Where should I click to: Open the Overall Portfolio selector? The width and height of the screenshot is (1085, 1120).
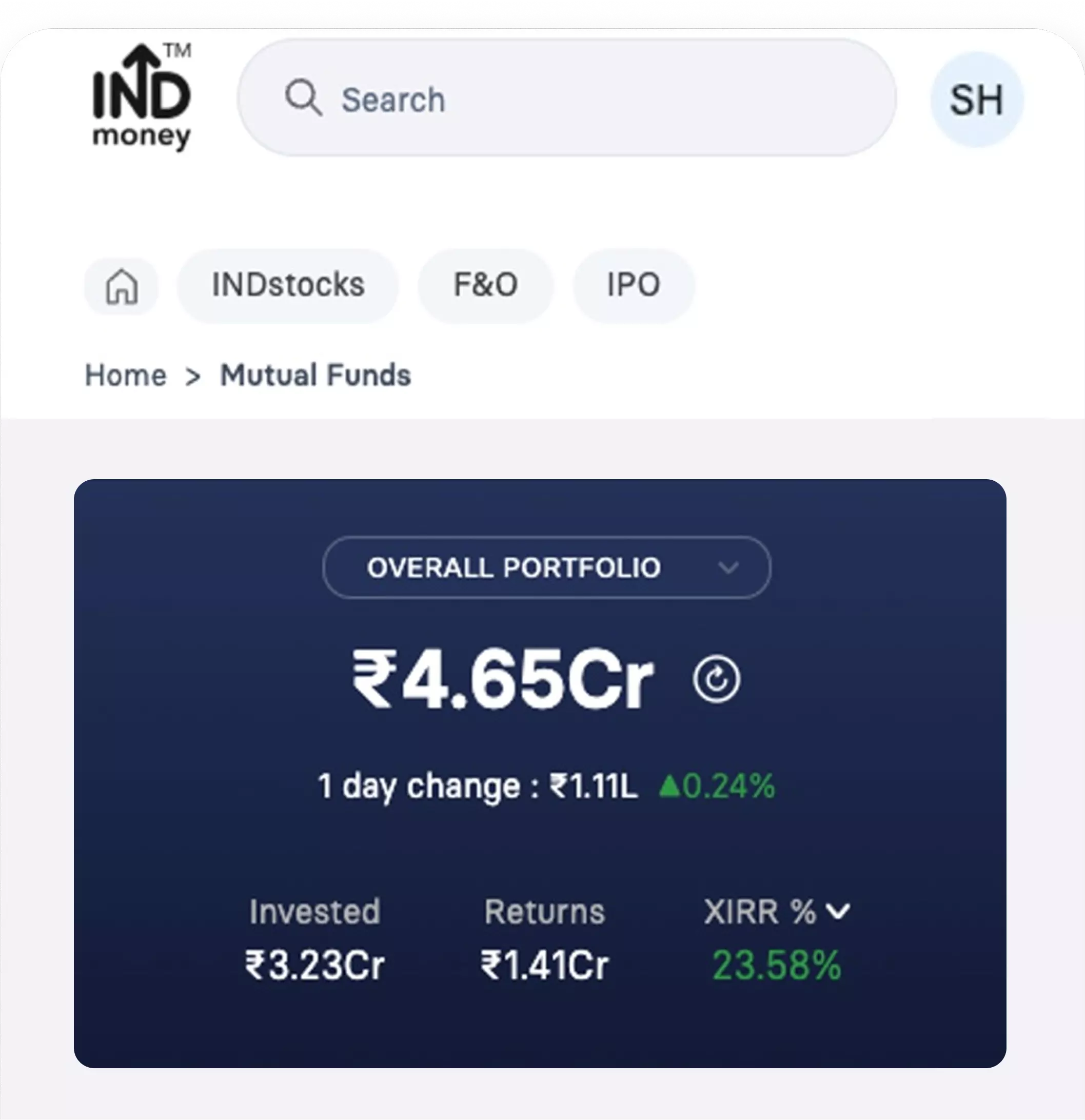pos(546,567)
